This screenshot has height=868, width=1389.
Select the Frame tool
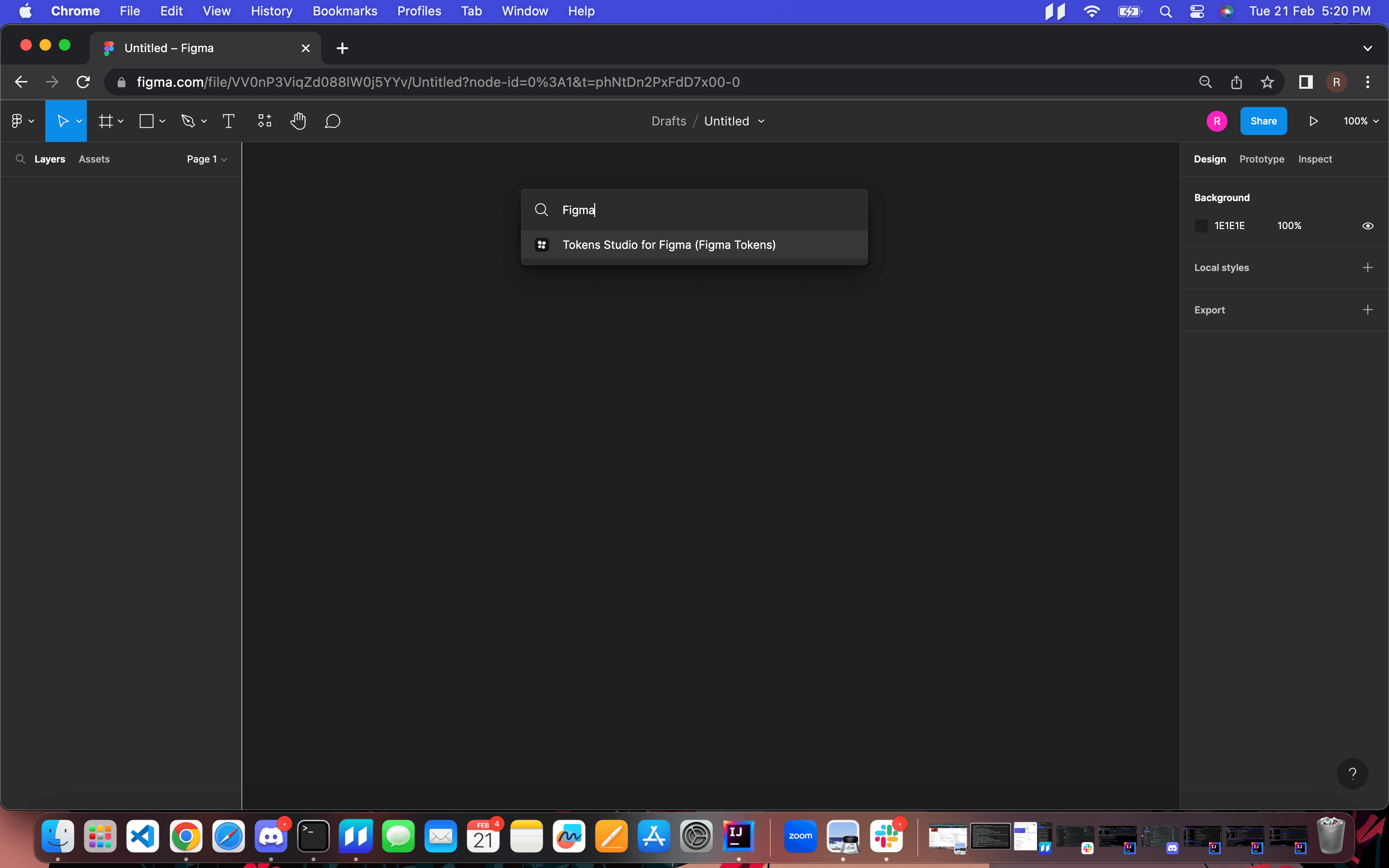pos(106,121)
